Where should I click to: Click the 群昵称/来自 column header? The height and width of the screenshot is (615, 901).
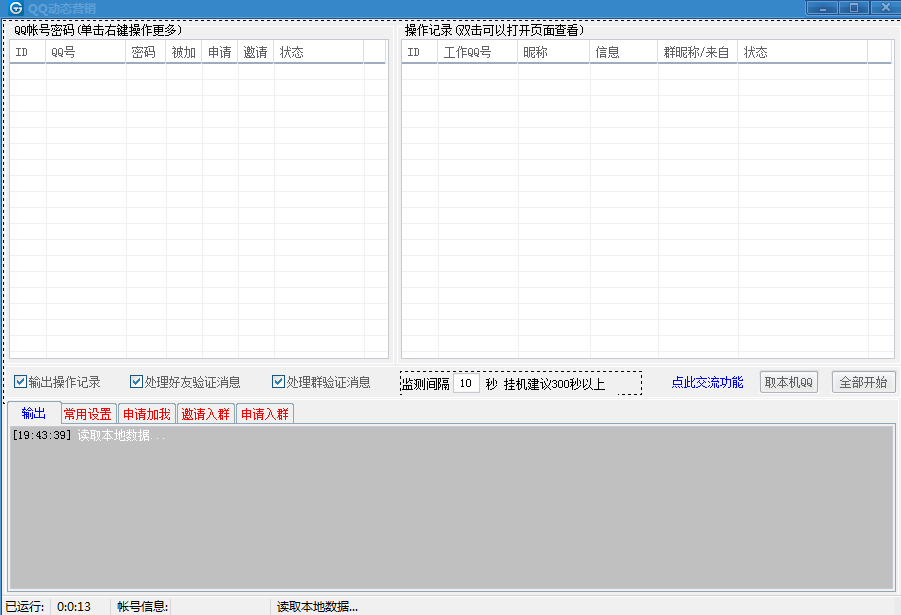[x=698, y=52]
